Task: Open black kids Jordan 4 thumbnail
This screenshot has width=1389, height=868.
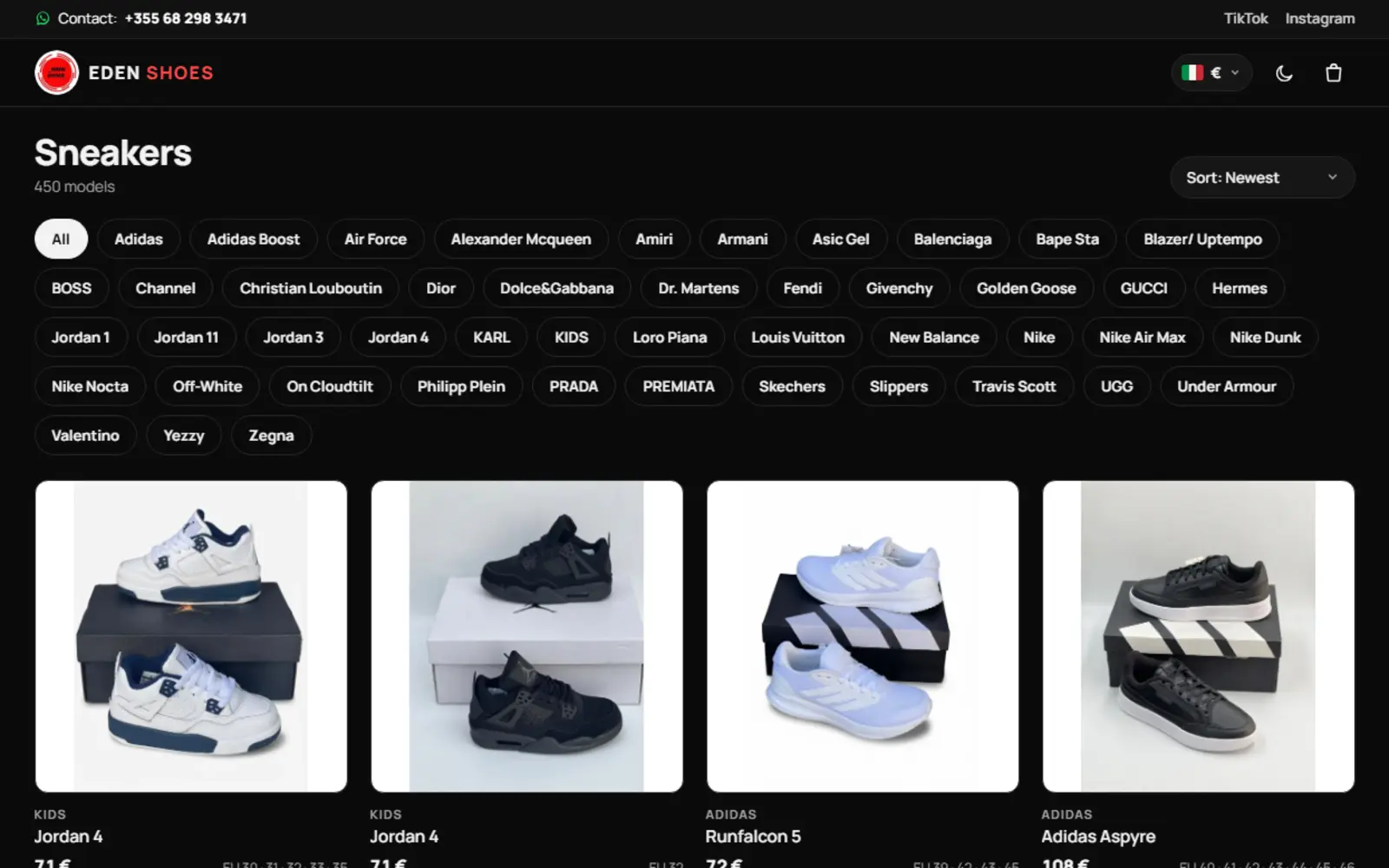Action: click(527, 636)
